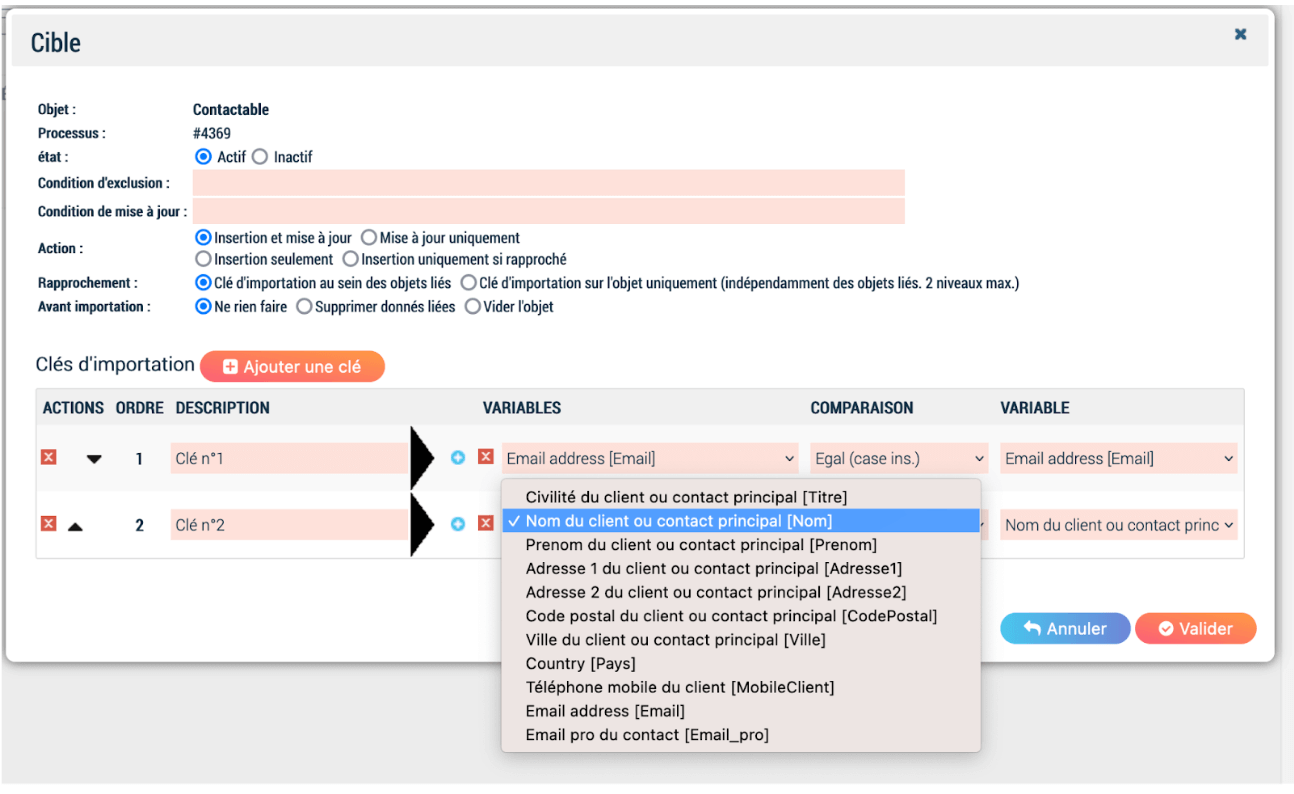
Task: Add variable with blue plus in Clé n°1 row
Action: [458, 457]
